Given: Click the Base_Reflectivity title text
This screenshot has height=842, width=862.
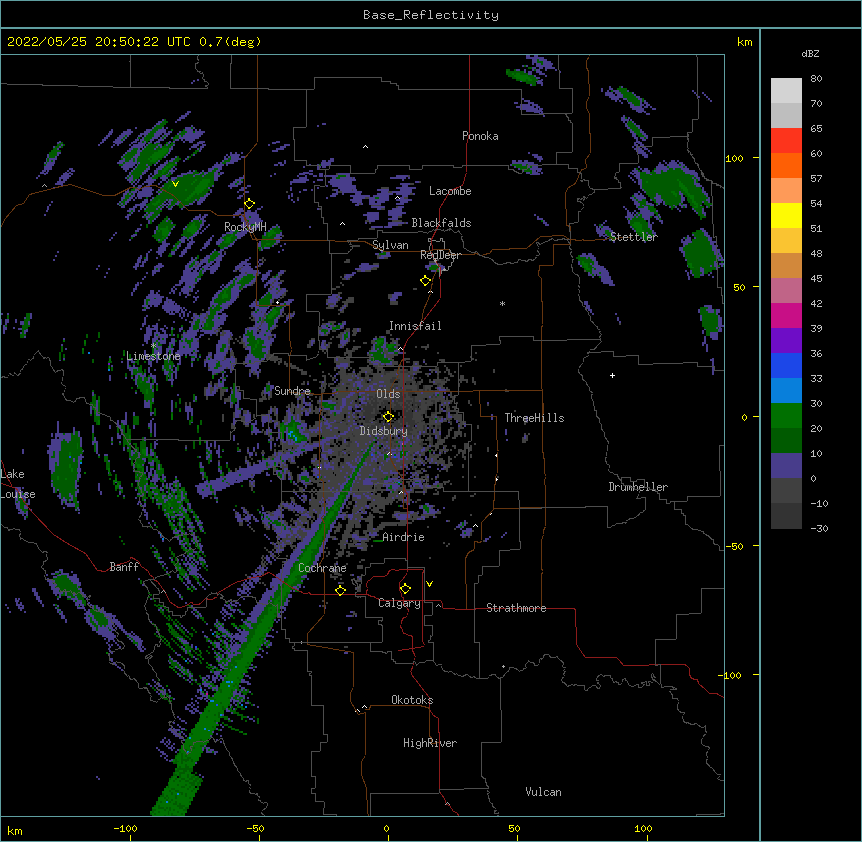Looking at the screenshot, I should click(x=431, y=15).
